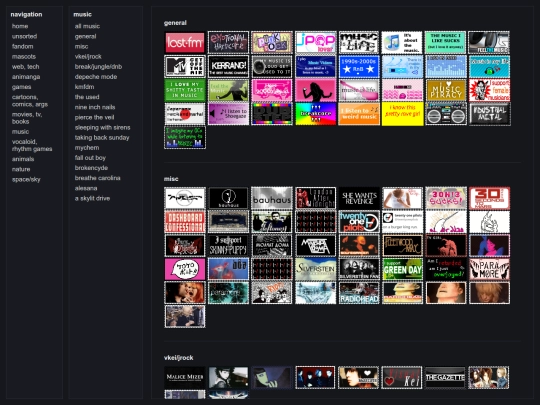540x405 pixels.
Task: Select the MTV Get Off The Air stamp
Action: 185,66
